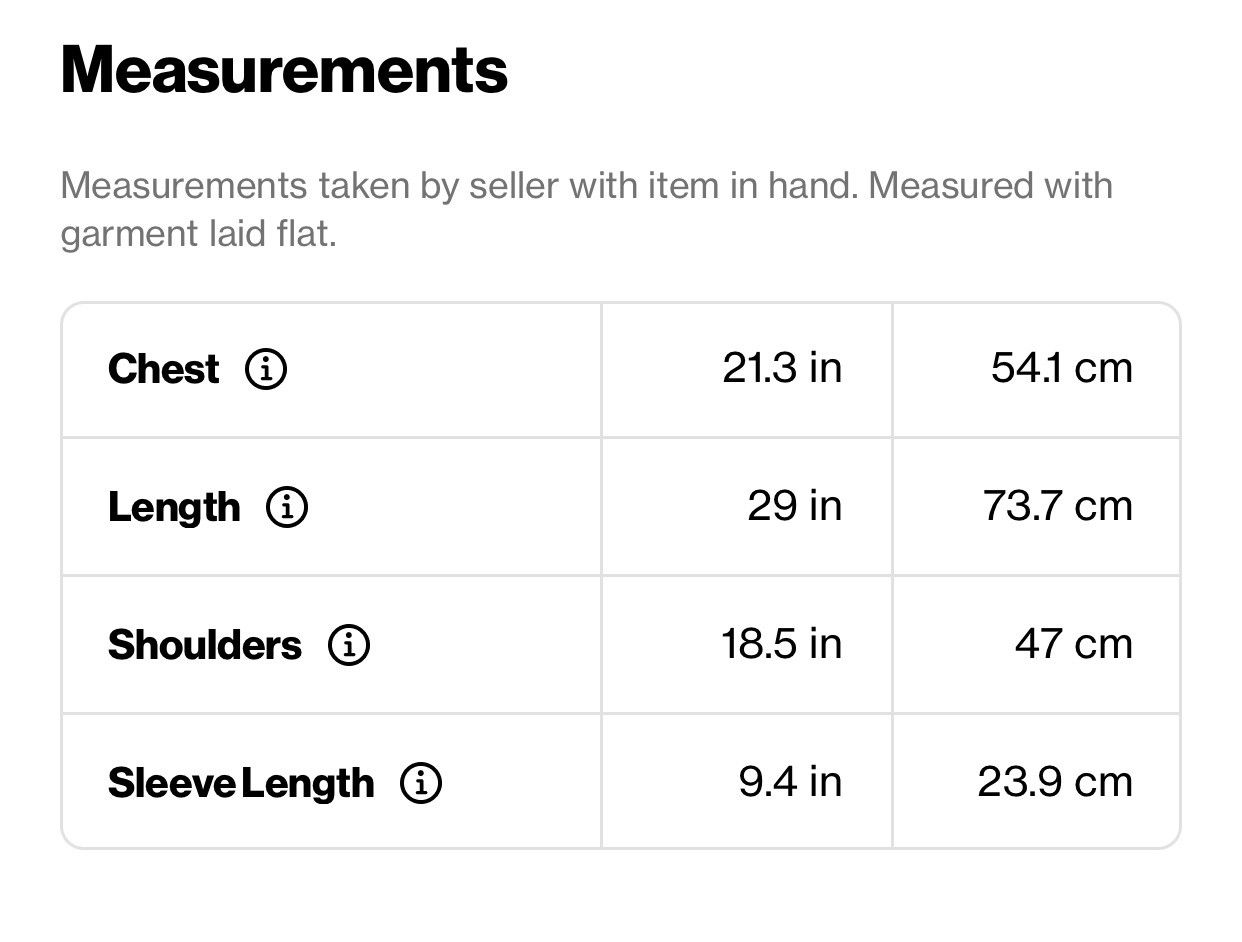This screenshot has height=942, width=1242.
Task: Click the 23.9 cm sleeve value
Action: (1056, 782)
